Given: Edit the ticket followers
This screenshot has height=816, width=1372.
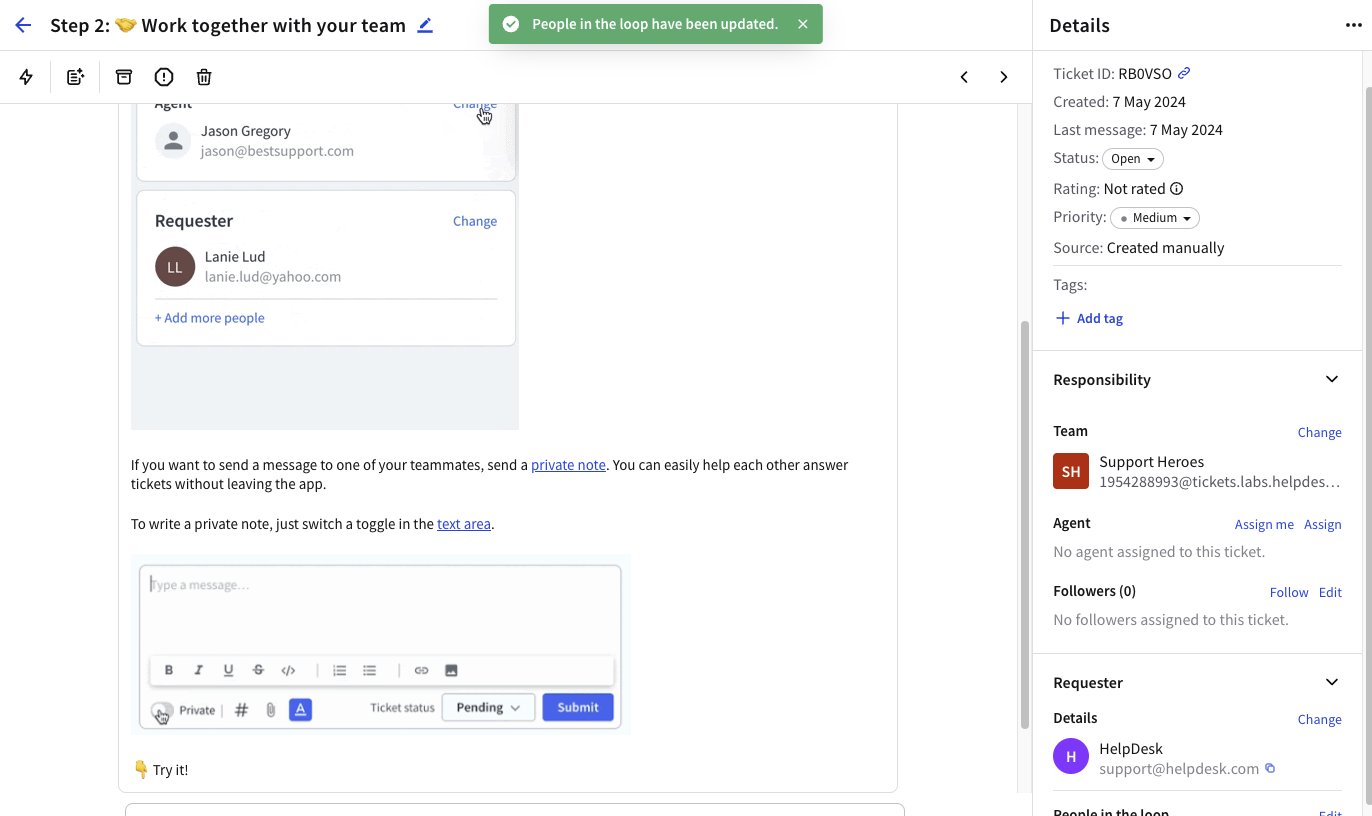Looking at the screenshot, I should 1330,592.
